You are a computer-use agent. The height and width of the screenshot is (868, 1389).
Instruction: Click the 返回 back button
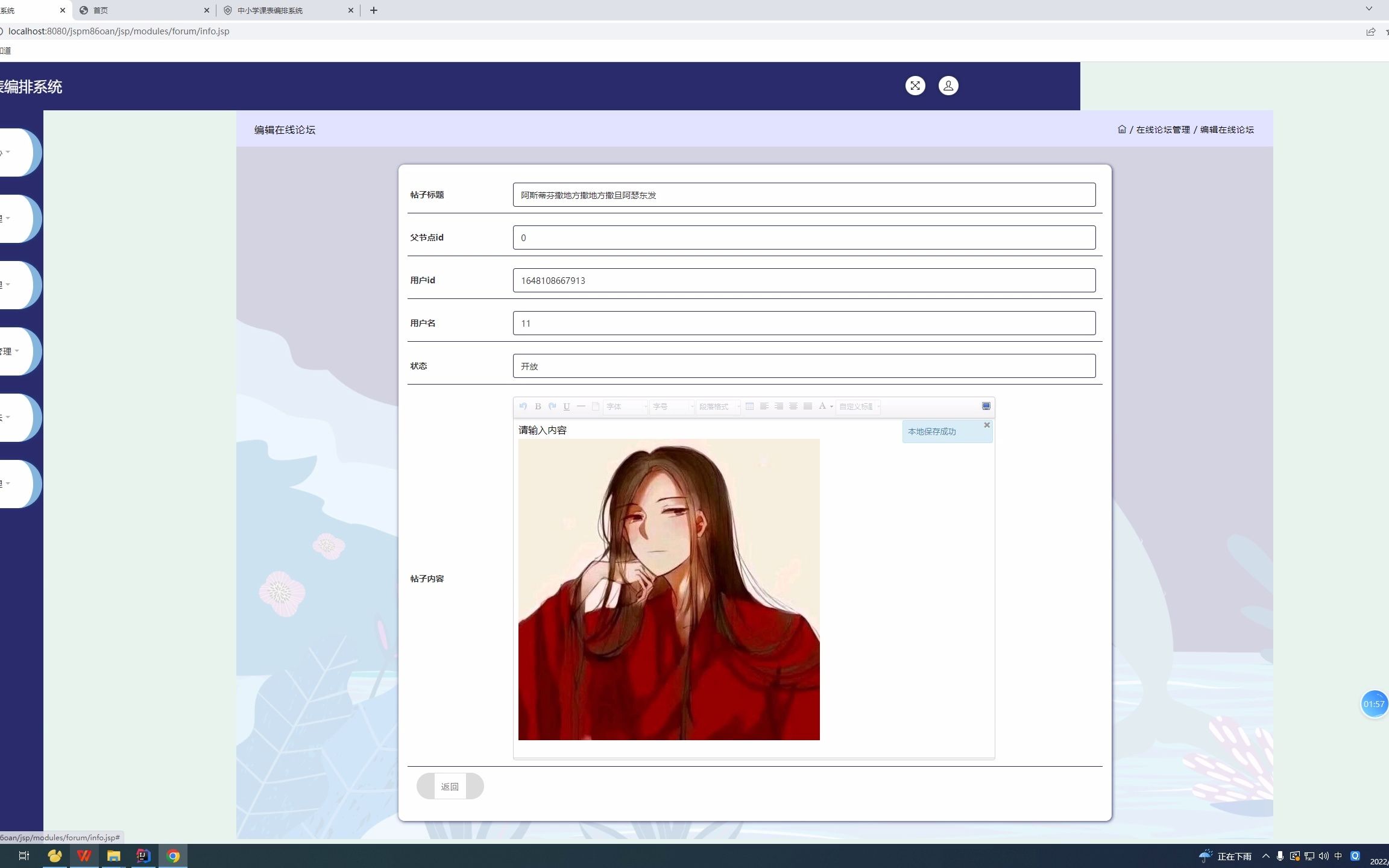(450, 786)
